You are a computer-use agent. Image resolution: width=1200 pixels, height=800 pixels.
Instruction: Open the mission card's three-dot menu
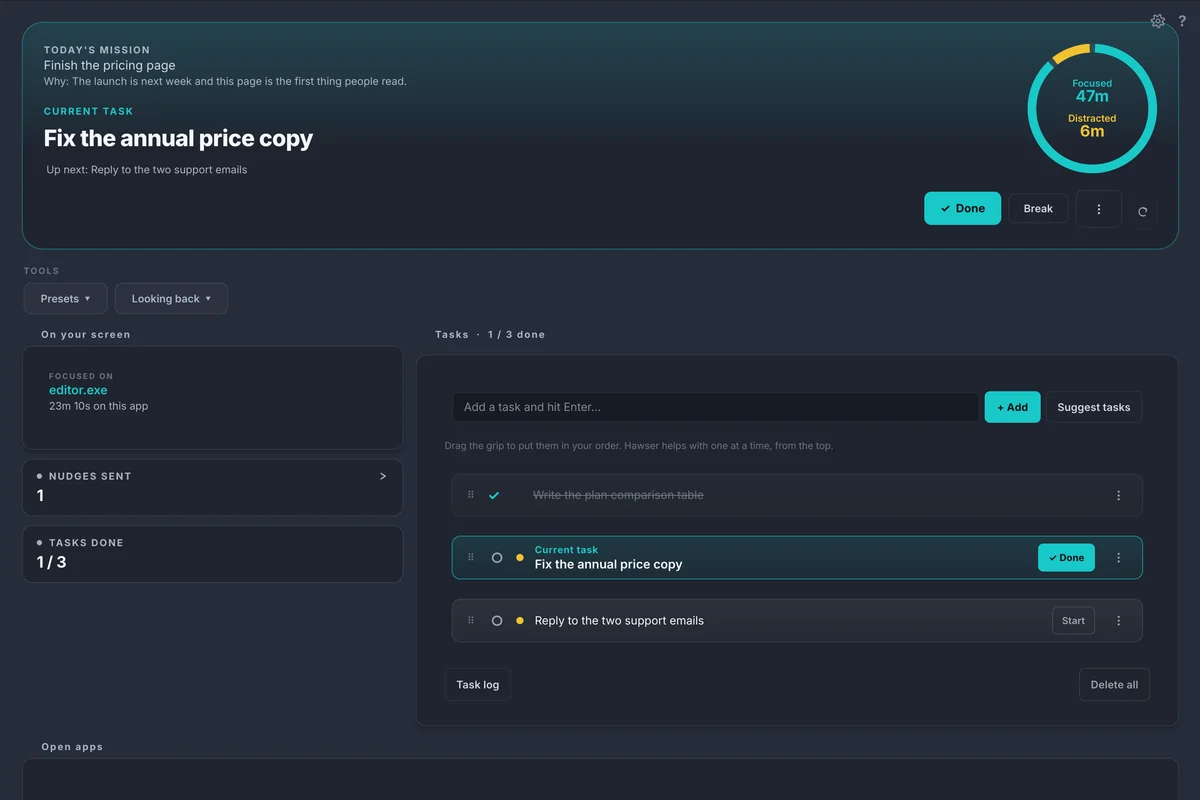click(x=1099, y=209)
